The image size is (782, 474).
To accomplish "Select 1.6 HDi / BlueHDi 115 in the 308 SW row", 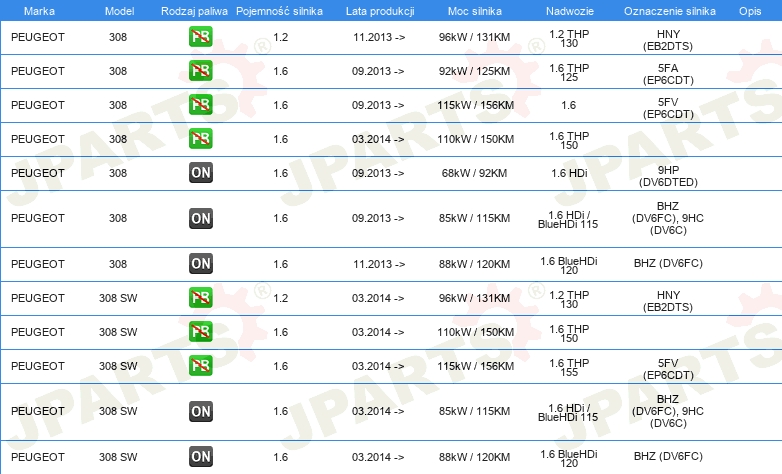I will pyautogui.click(x=568, y=413).
